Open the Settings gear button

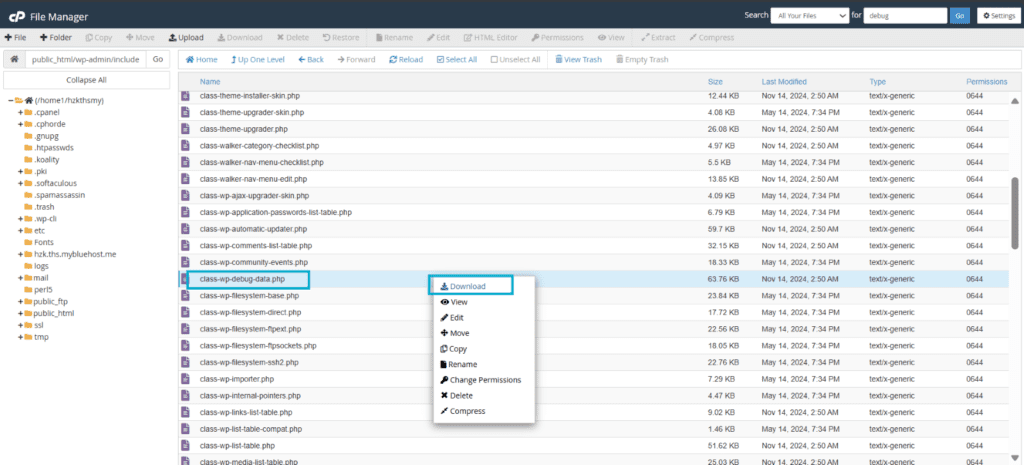coord(999,16)
